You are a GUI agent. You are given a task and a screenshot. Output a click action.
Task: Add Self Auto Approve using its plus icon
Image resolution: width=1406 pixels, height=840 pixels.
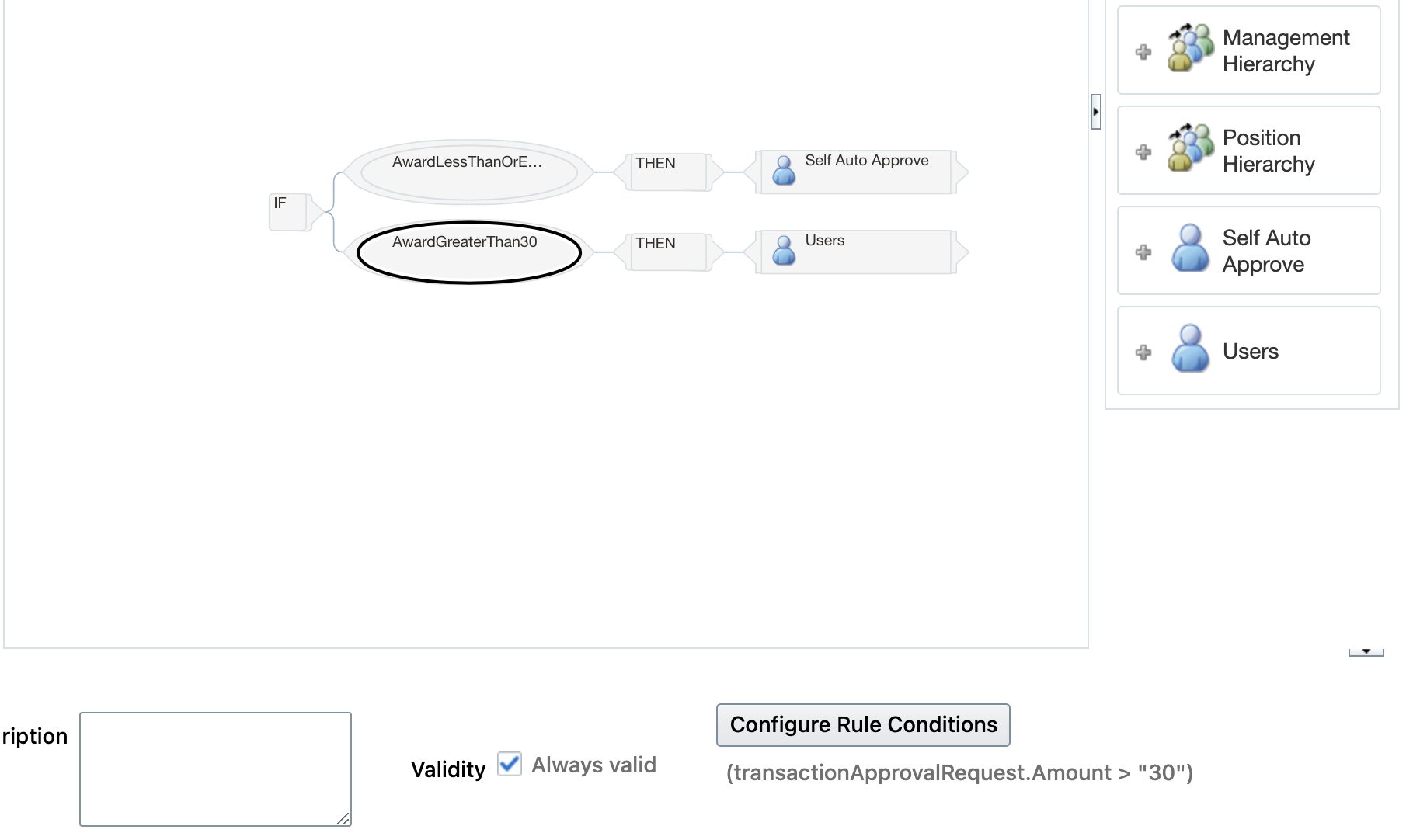[1143, 252]
